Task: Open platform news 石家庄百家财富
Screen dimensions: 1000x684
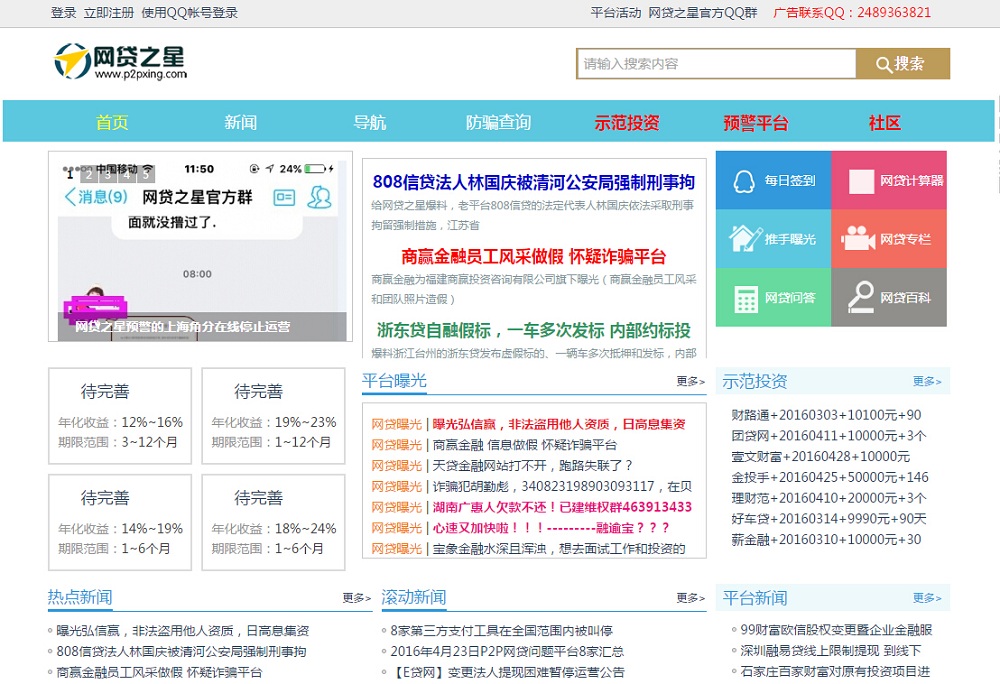Action: point(835,671)
